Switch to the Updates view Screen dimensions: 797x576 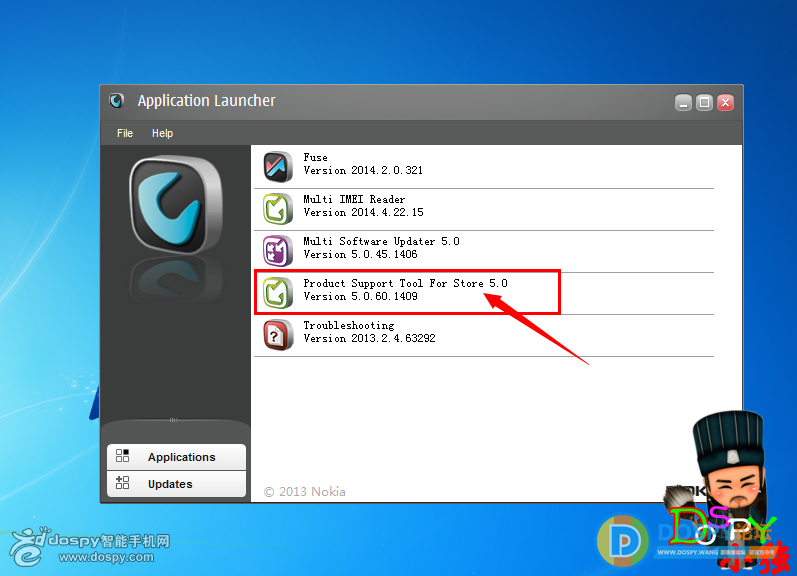click(x=176, y=484)
